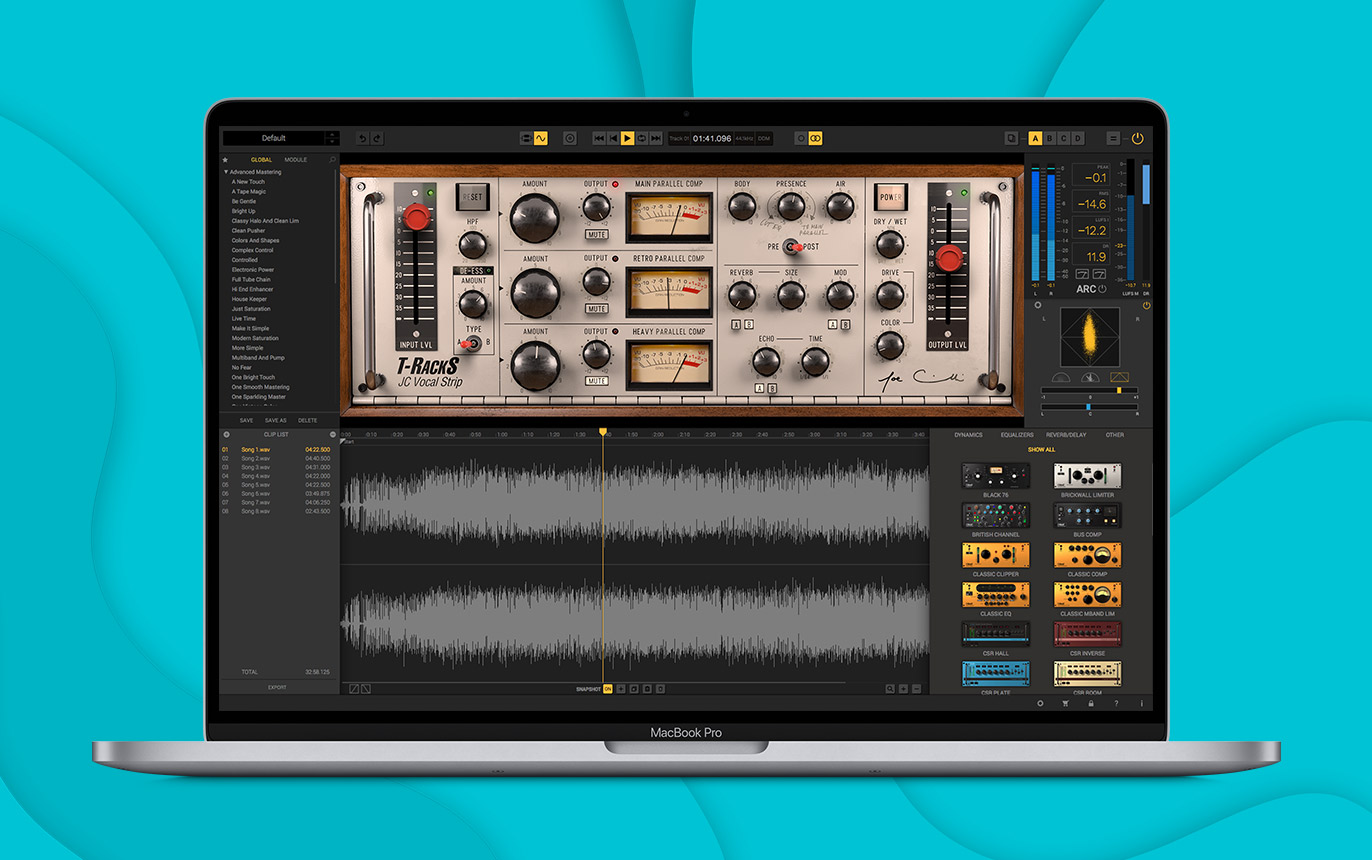Open favorites star in preset browser
The height and width of the screenshot is (860, 1372).
click(x=225, y=160)
